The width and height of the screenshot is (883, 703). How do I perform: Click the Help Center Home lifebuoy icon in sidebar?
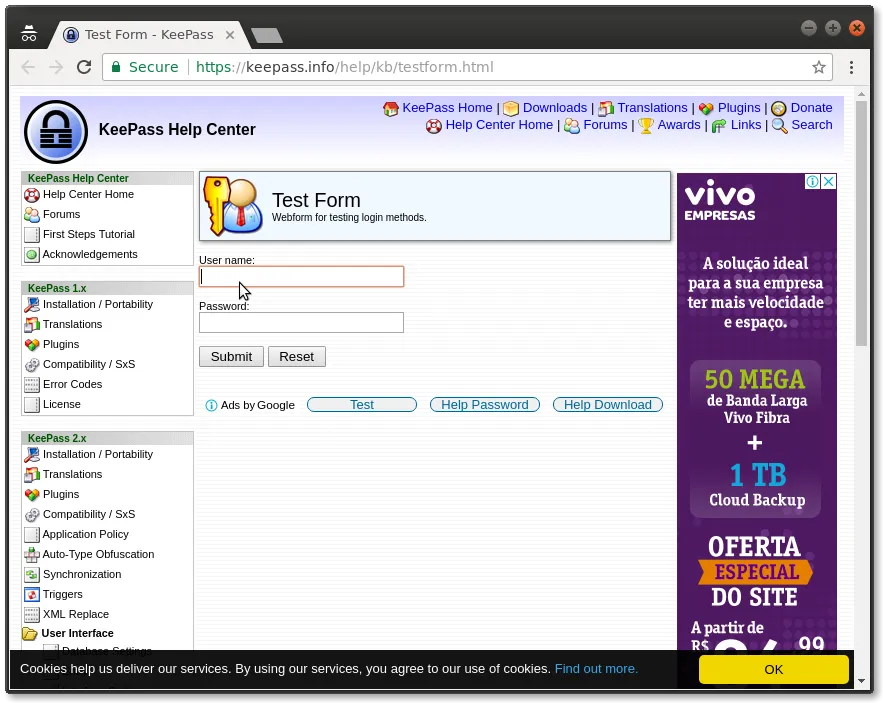pyautogui.click(x=32, y=195)
